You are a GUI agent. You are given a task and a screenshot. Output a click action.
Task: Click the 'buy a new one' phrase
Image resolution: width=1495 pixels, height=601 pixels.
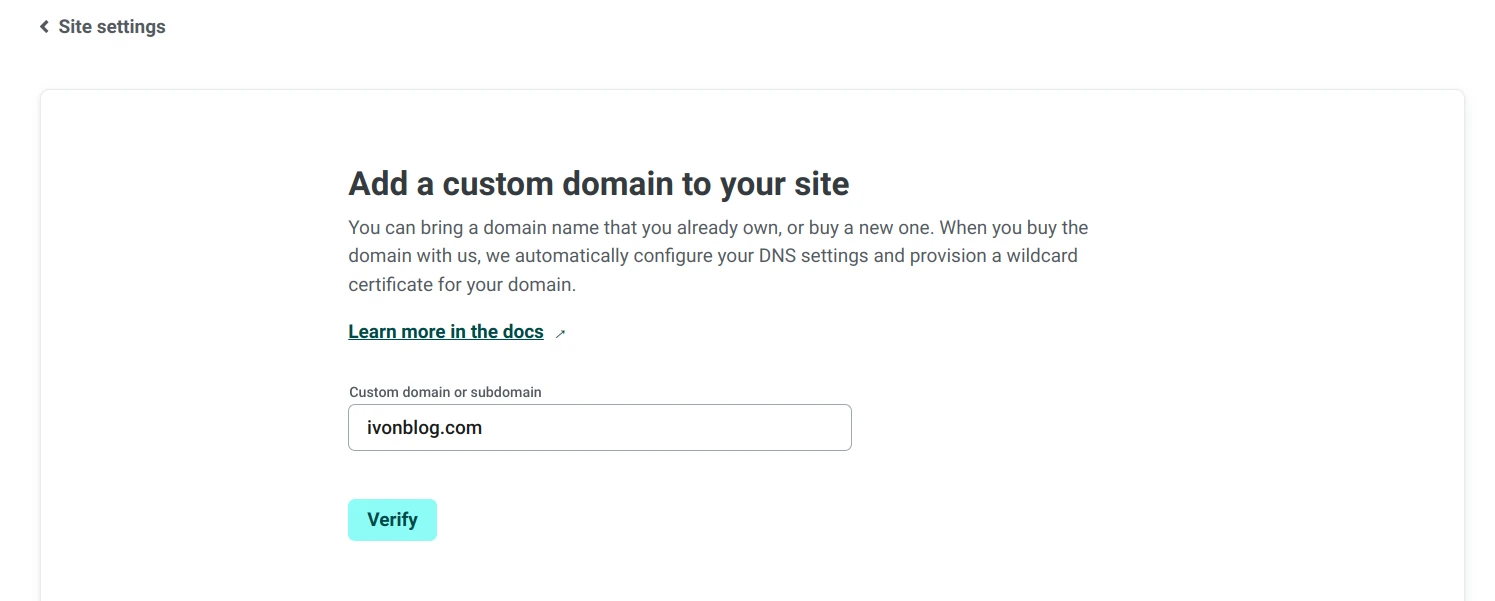coord(868,227)
